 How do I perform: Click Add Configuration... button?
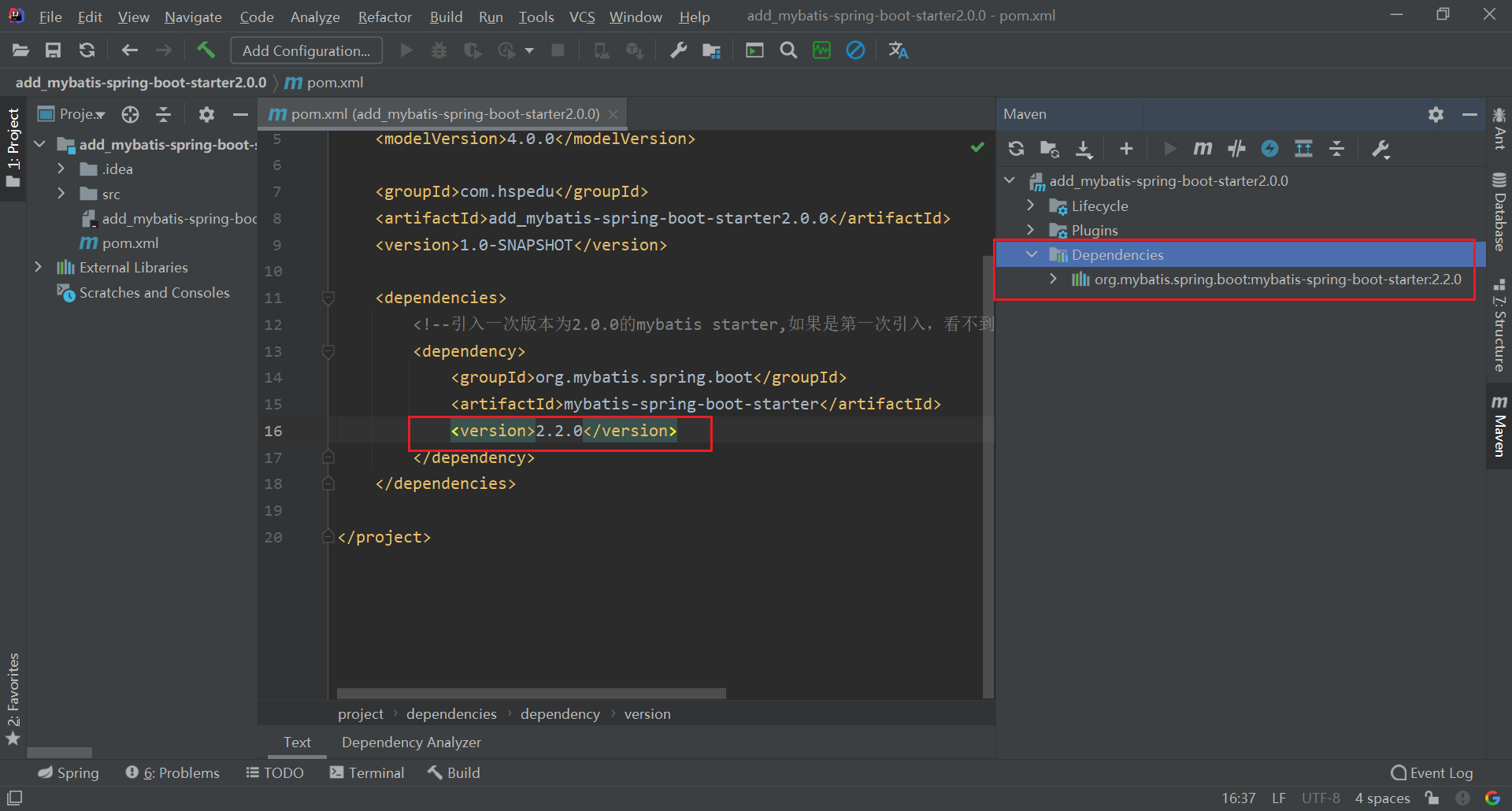(x=306, y=50)
